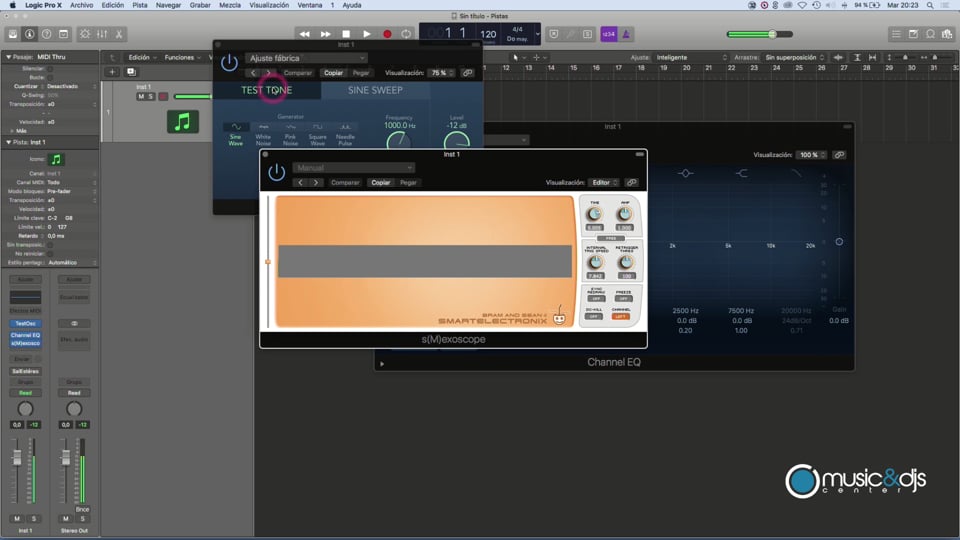Click Pegar in the s(M)exoscope window
The image size is (960, 540).
click(x=408, y=182)
